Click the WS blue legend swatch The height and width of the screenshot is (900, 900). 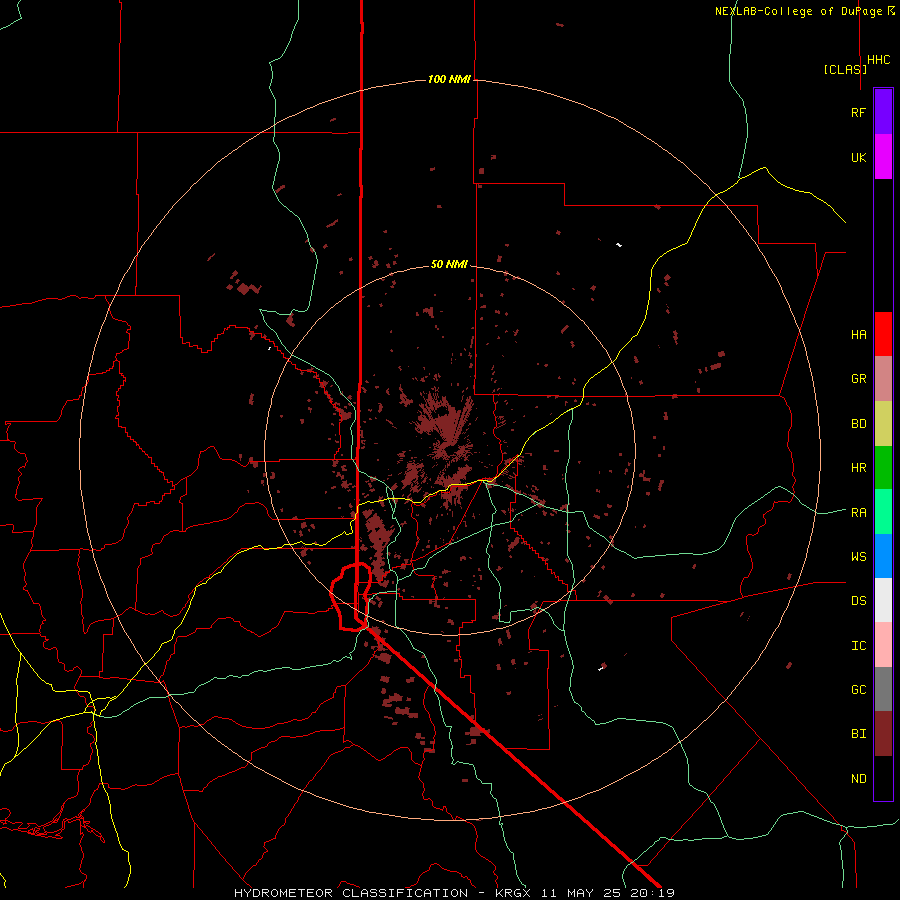883,556
